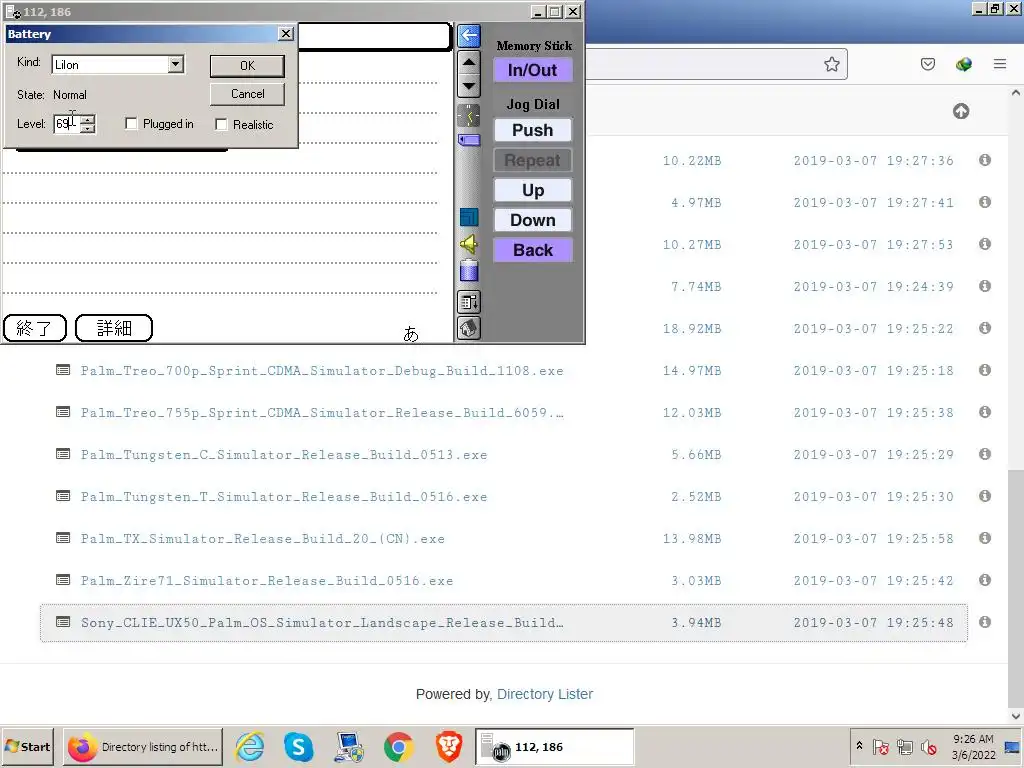
Task: Click the muted volume tray icon
Action: pyautogui.click(x=929, y=746)
